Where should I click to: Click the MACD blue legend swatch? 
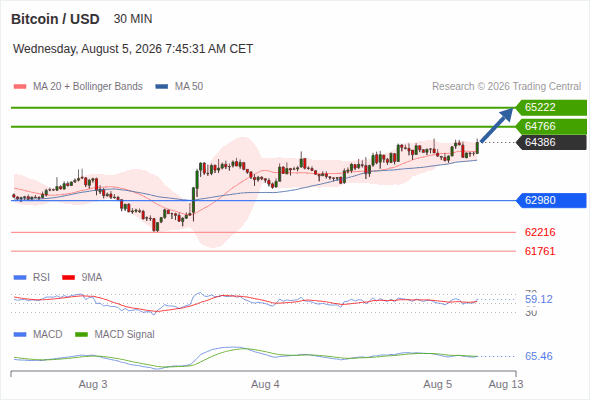[x=20, y=335]
